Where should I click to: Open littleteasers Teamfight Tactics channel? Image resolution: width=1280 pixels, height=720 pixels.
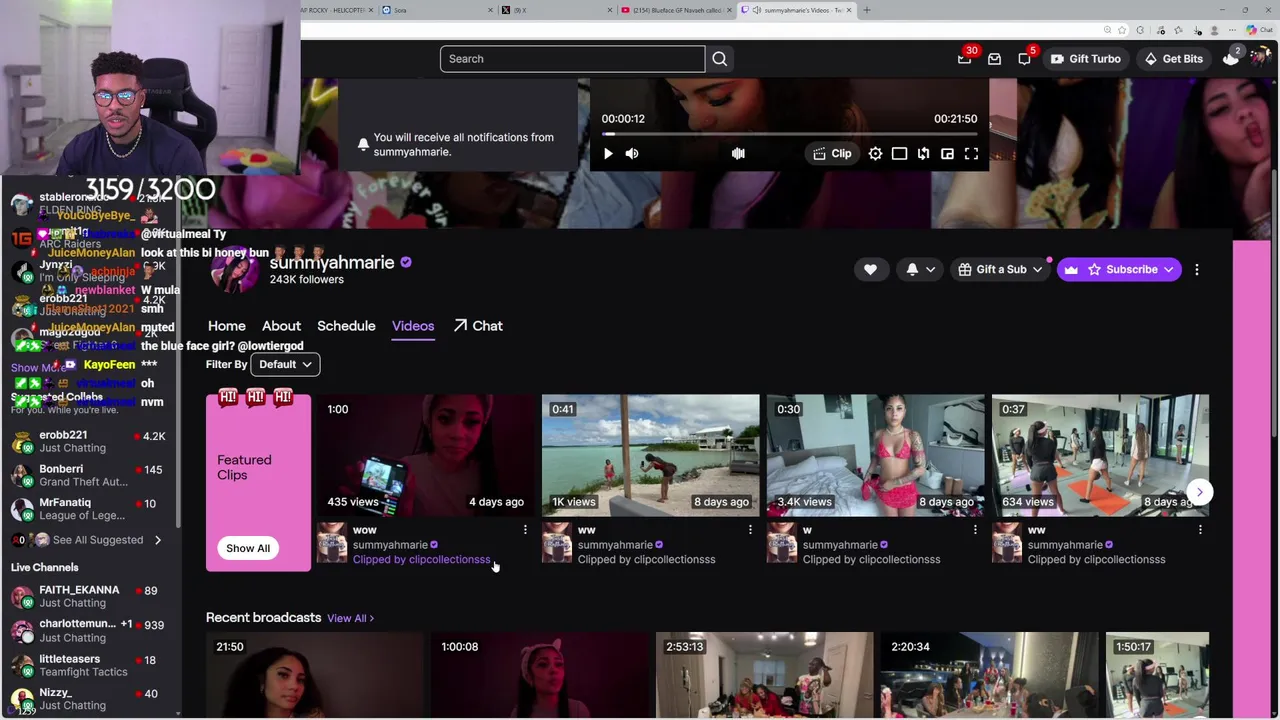tap(90, 665)
